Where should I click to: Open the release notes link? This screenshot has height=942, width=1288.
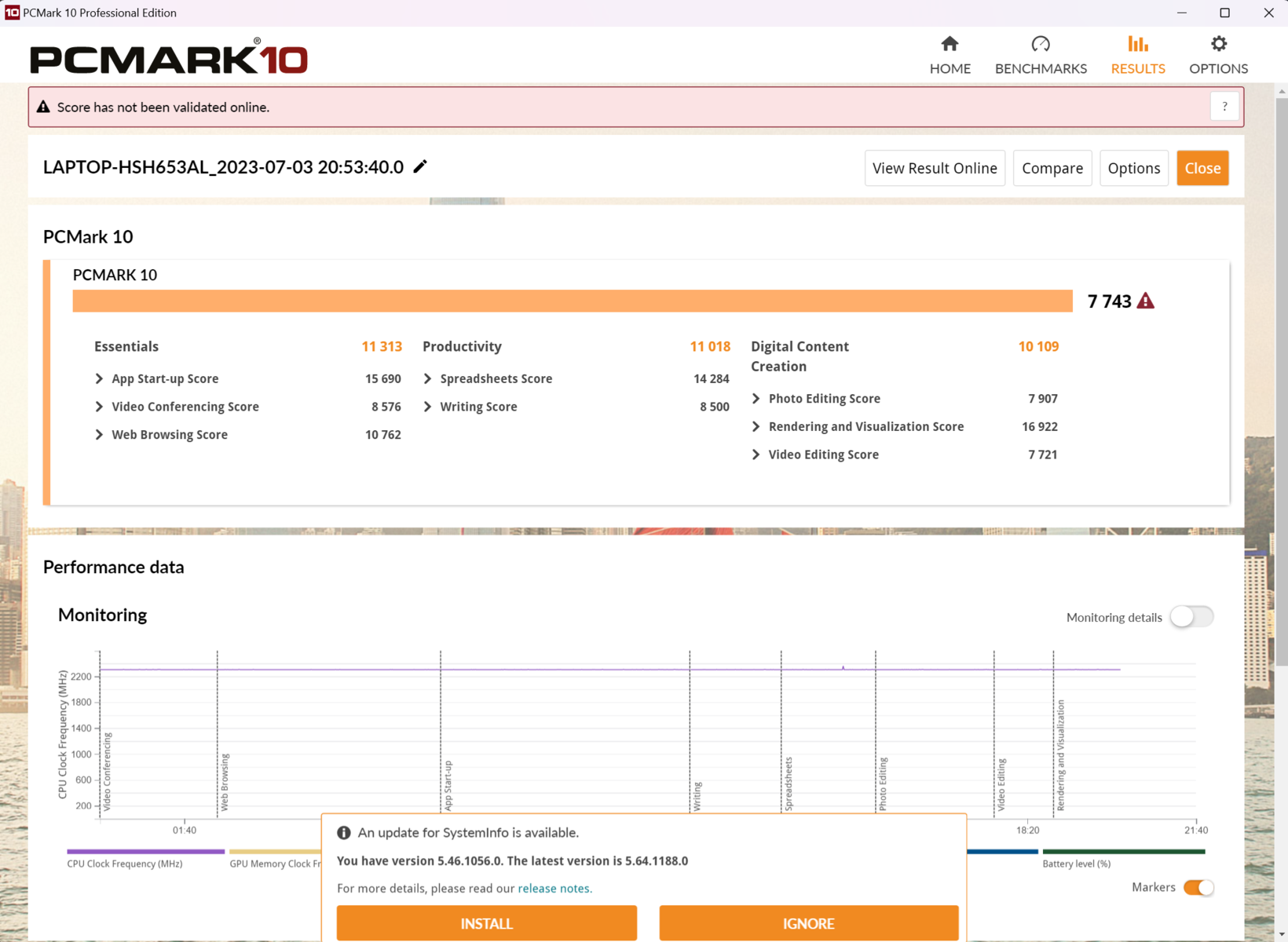click(554, 889)
